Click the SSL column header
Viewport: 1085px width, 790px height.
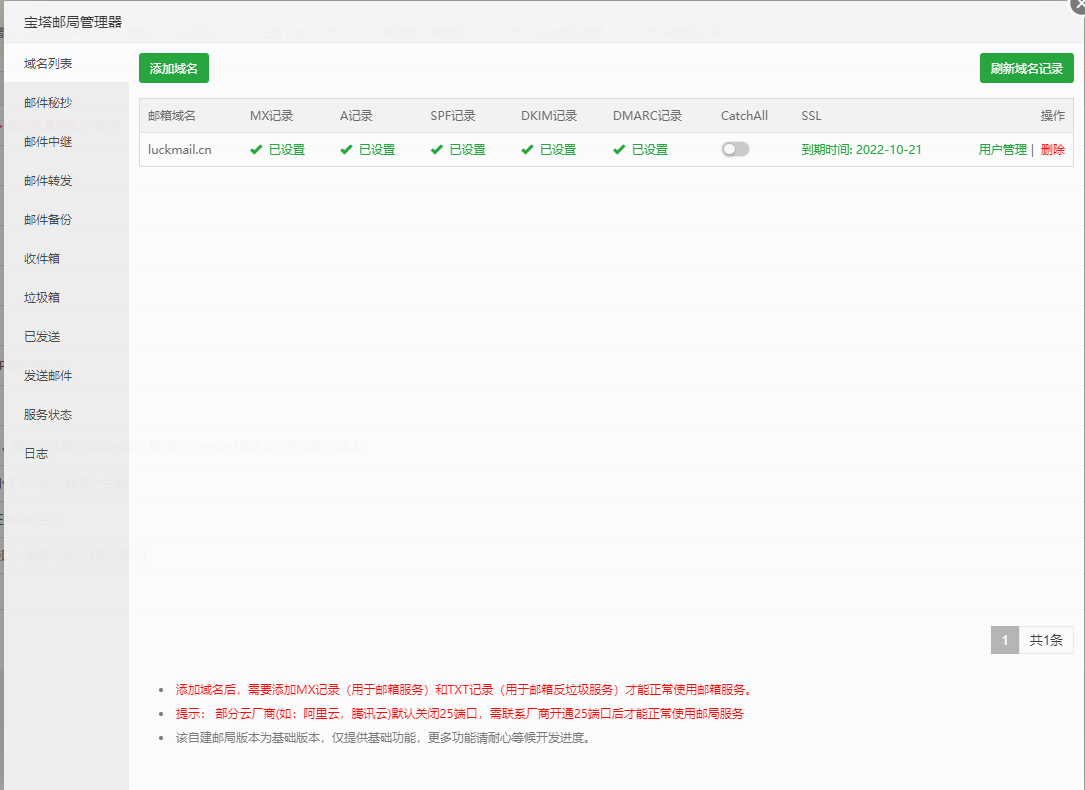tap(811, 116)
